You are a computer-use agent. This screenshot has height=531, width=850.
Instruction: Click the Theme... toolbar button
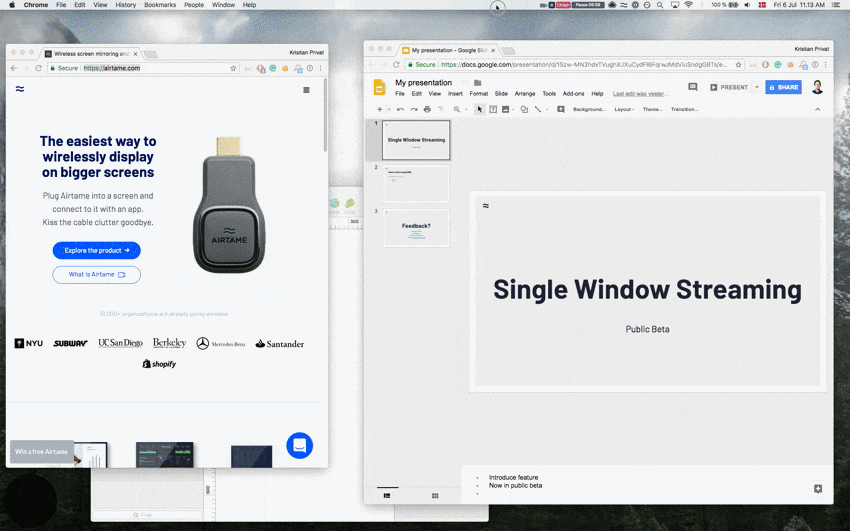tap(653, 109)
